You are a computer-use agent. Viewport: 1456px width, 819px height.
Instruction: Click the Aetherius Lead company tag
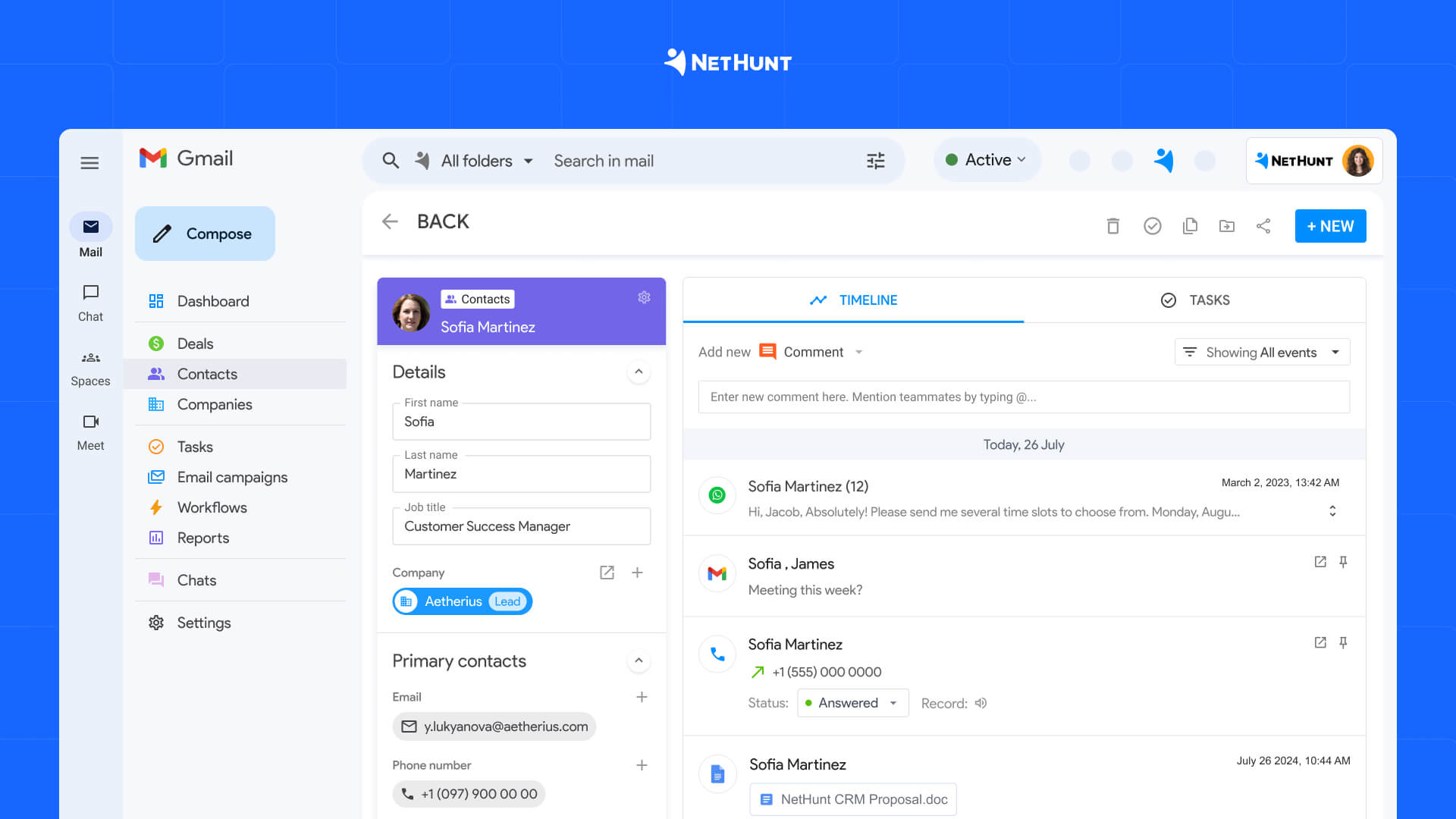461,601
